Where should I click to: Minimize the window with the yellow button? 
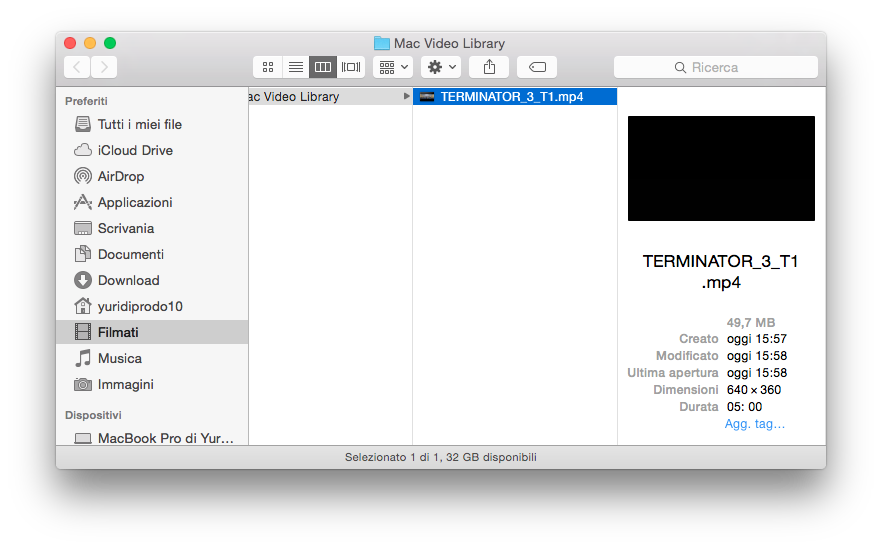pyautogui.click(x=90, y=43)
